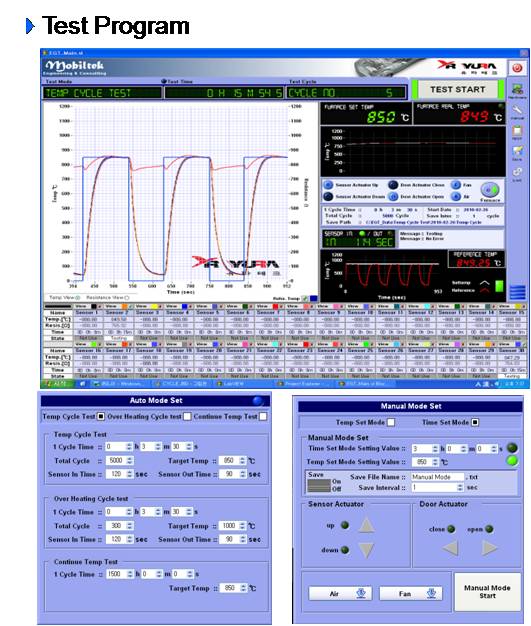Toggle the Furnace round indicator button
This screenshot has width=531, height=626.
pyautogui.click(x=490, y=190)
